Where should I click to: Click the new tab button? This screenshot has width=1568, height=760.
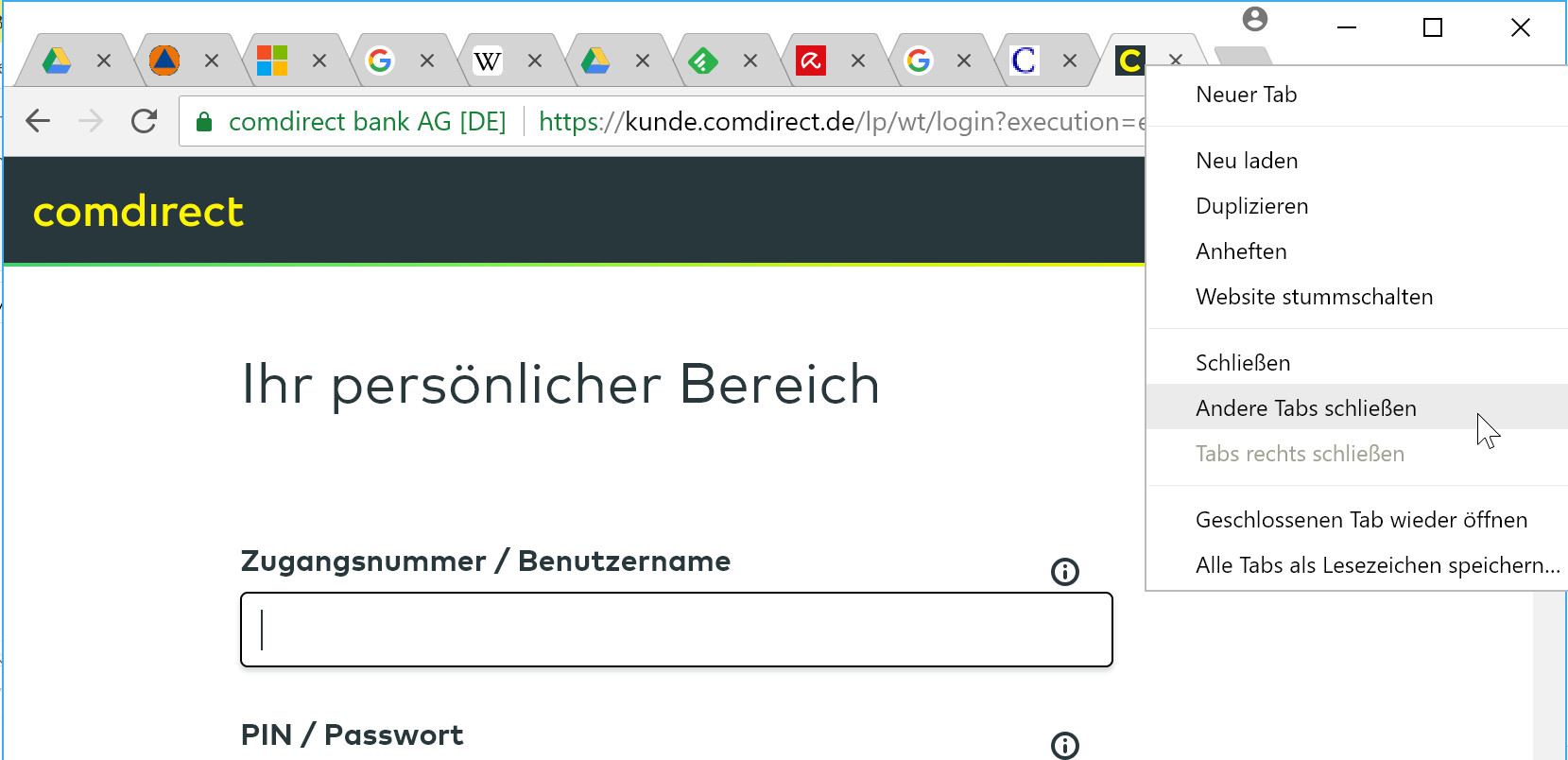click(x=1243, y=56)
